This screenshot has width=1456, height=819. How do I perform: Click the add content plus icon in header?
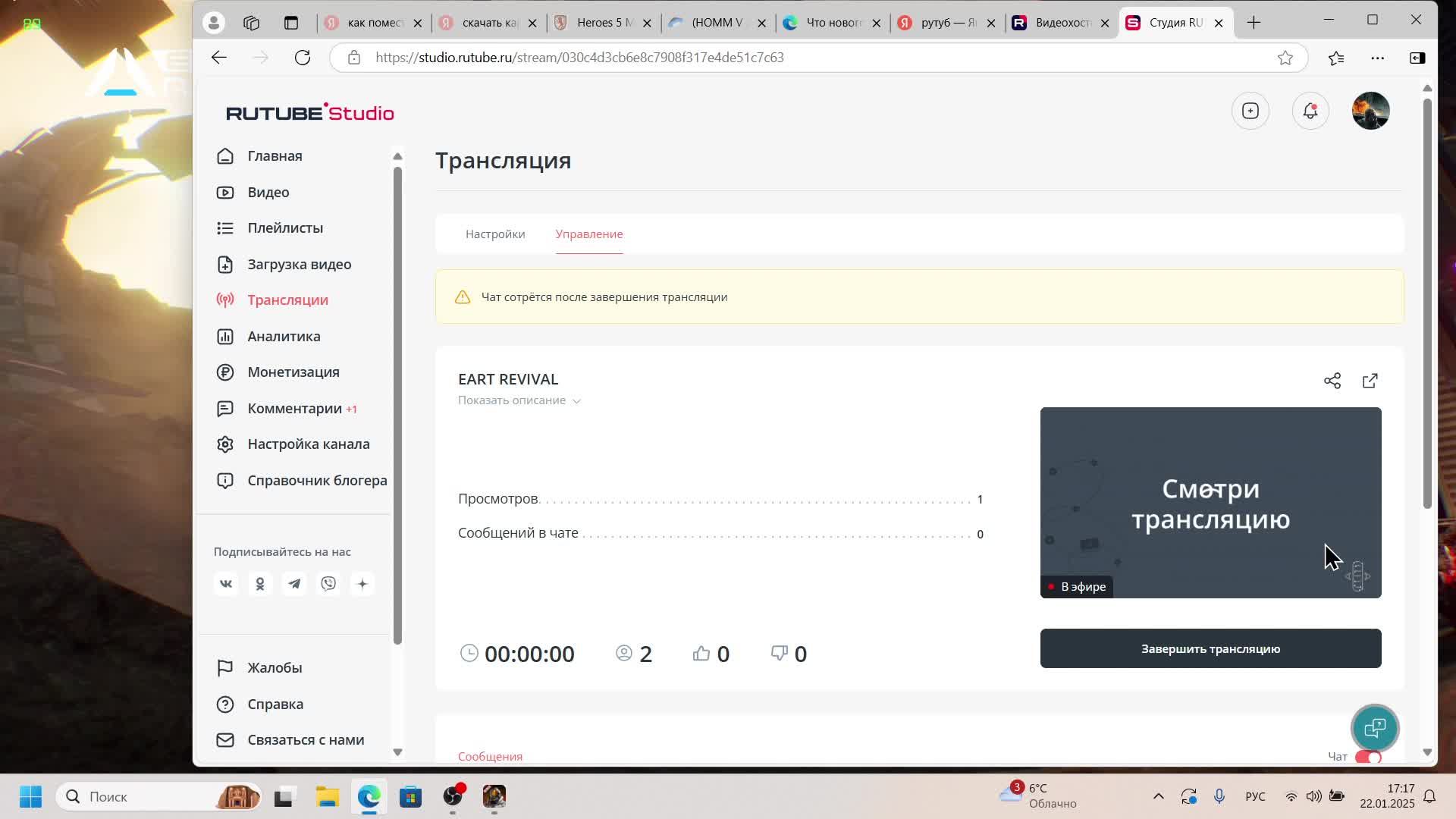(x=1250, y=111)
